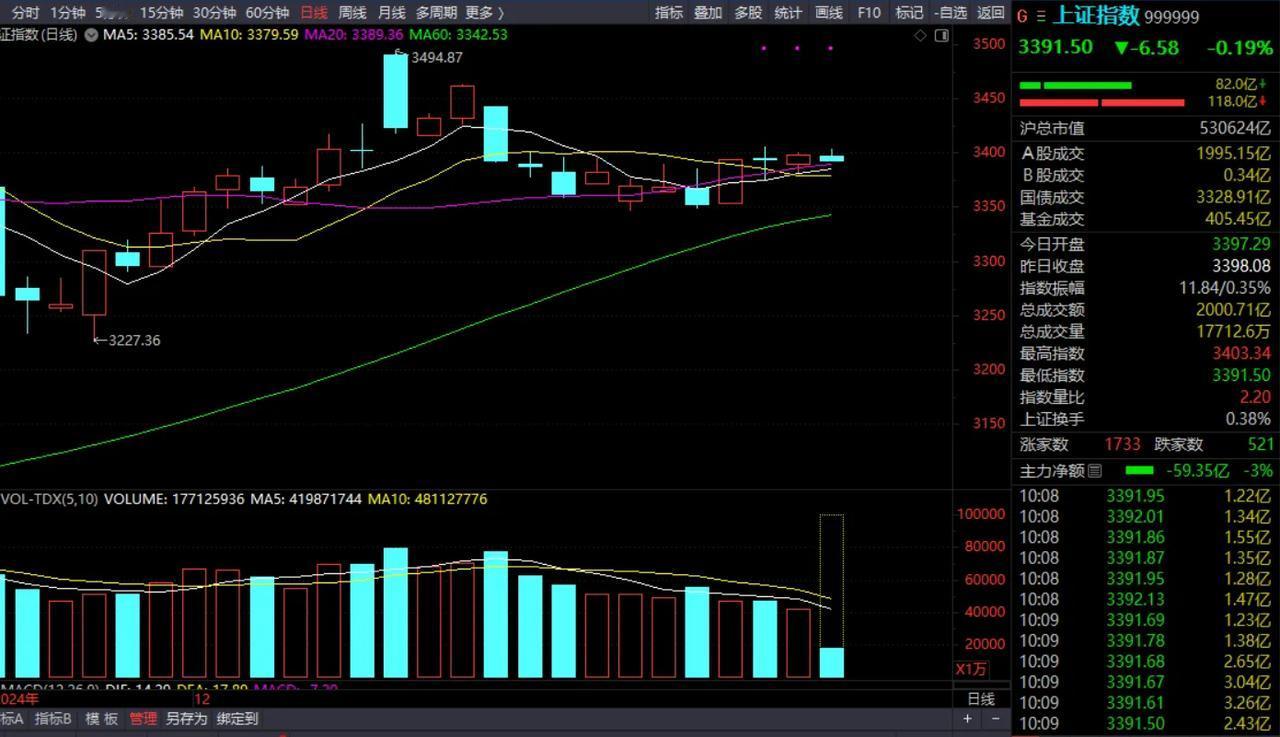The width and height of the screenshot is (1280, 737).
Task: Click the tall cyan candle near 3494.87
Action: click(x=396, y=91)
